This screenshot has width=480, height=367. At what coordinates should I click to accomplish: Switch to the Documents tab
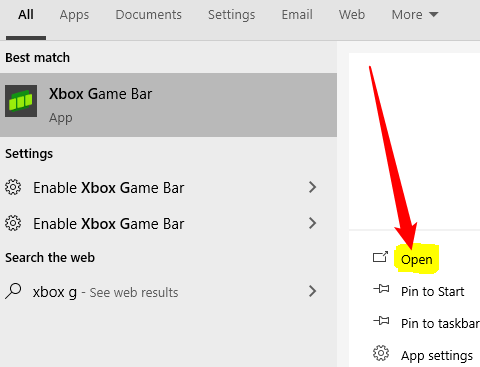148,15
